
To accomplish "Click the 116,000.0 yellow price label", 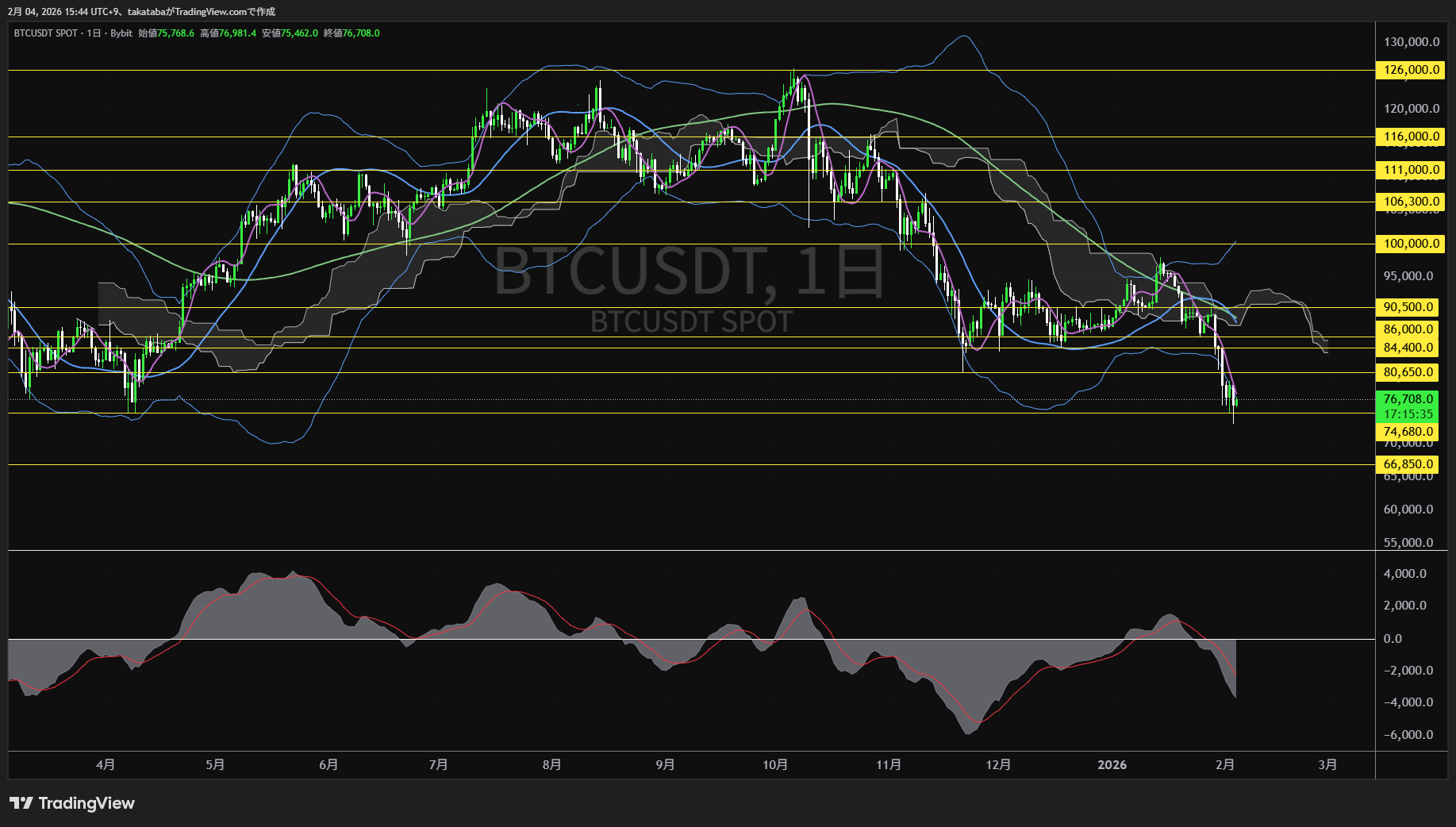I will [x=1411, y=137].
